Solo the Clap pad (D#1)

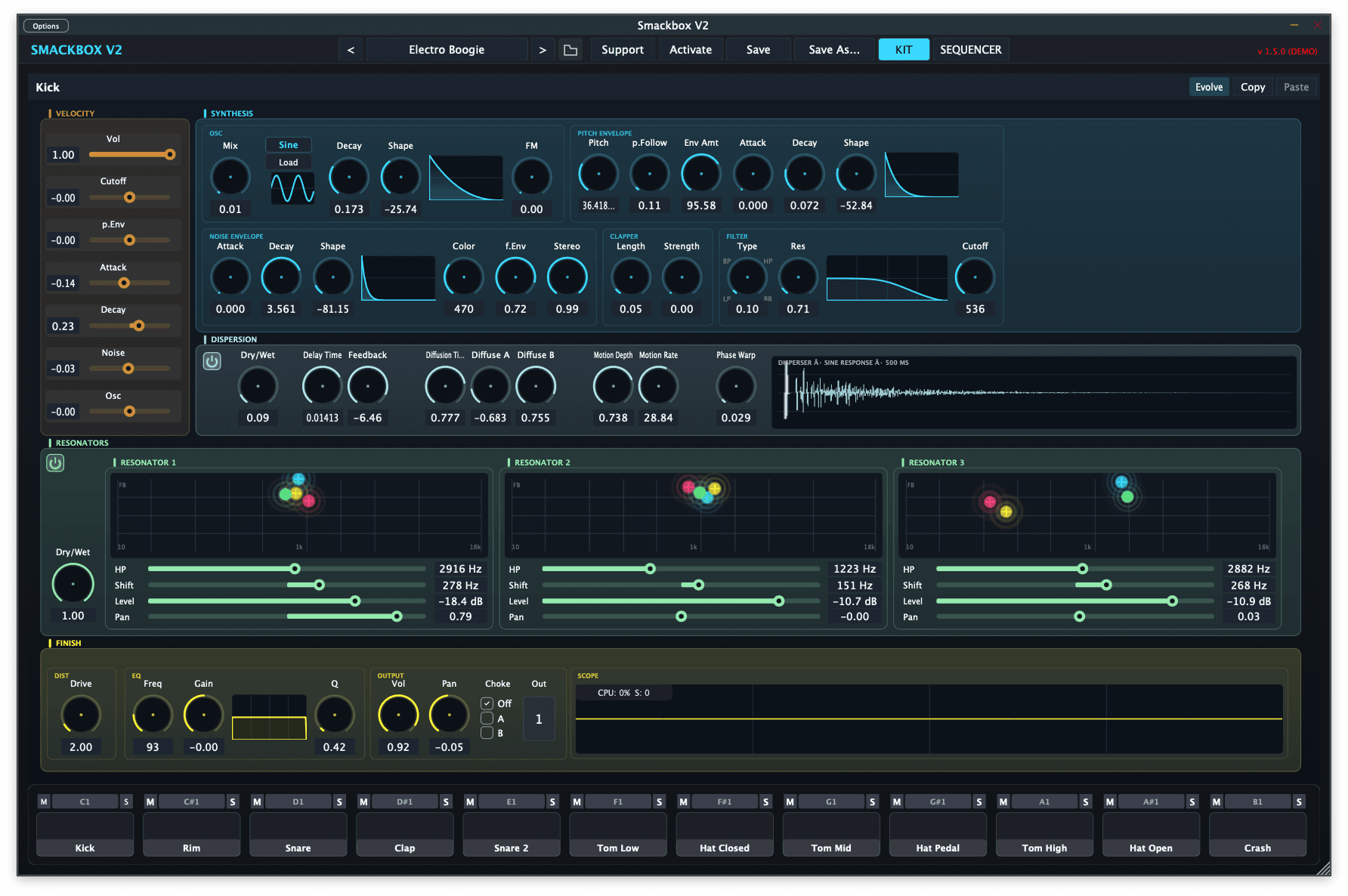(x=446, y=802)
